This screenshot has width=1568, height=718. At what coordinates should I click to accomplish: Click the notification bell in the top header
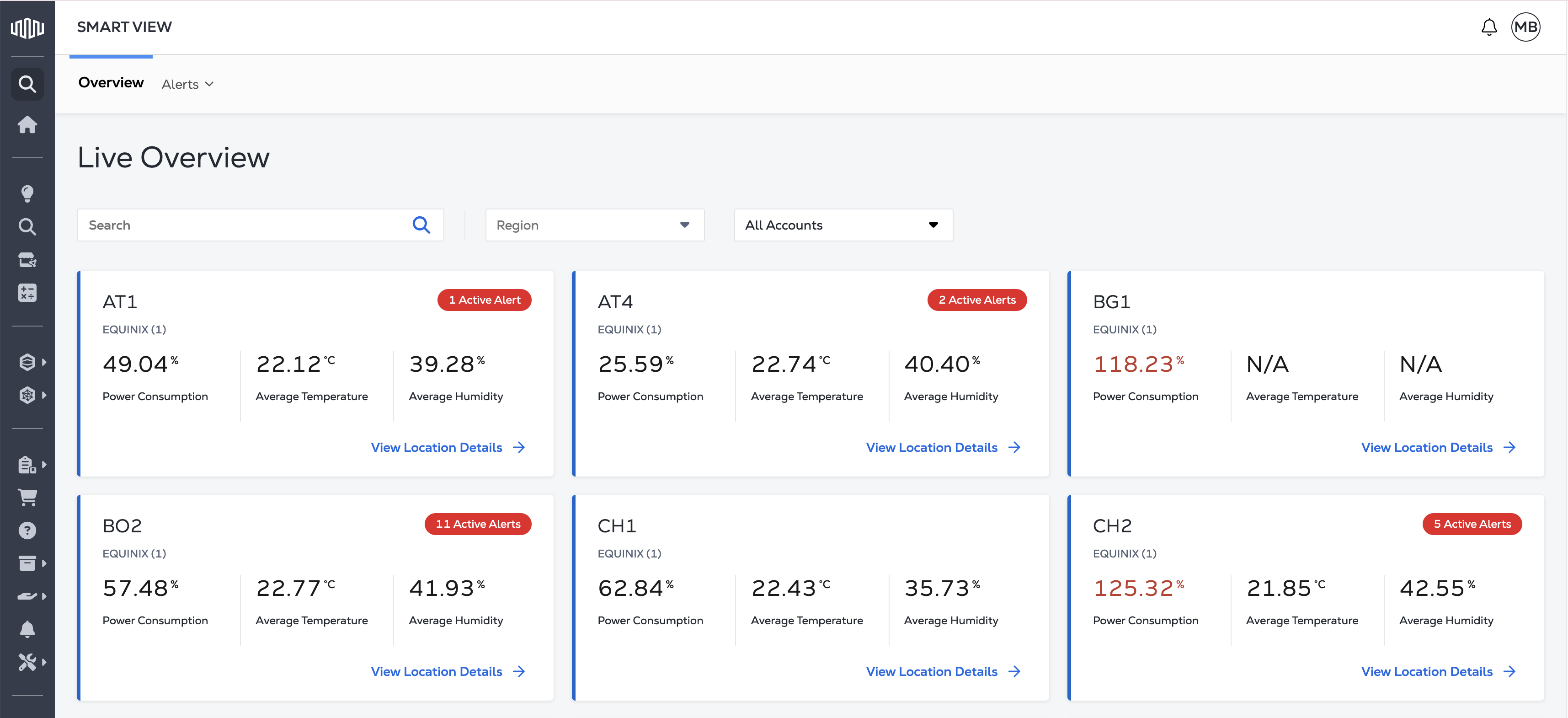click(1489, 27)
